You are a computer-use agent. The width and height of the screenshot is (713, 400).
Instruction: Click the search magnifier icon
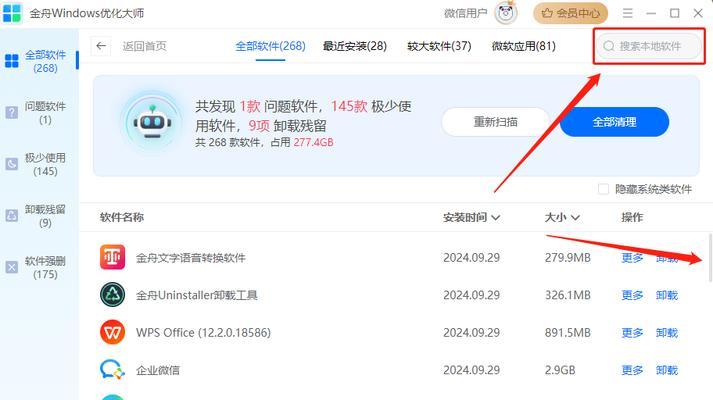[609, 46]
